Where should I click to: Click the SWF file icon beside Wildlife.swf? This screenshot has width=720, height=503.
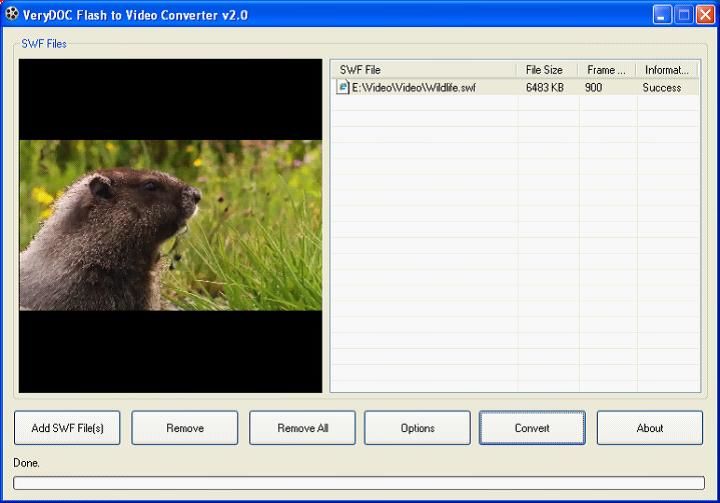(343, 87)
